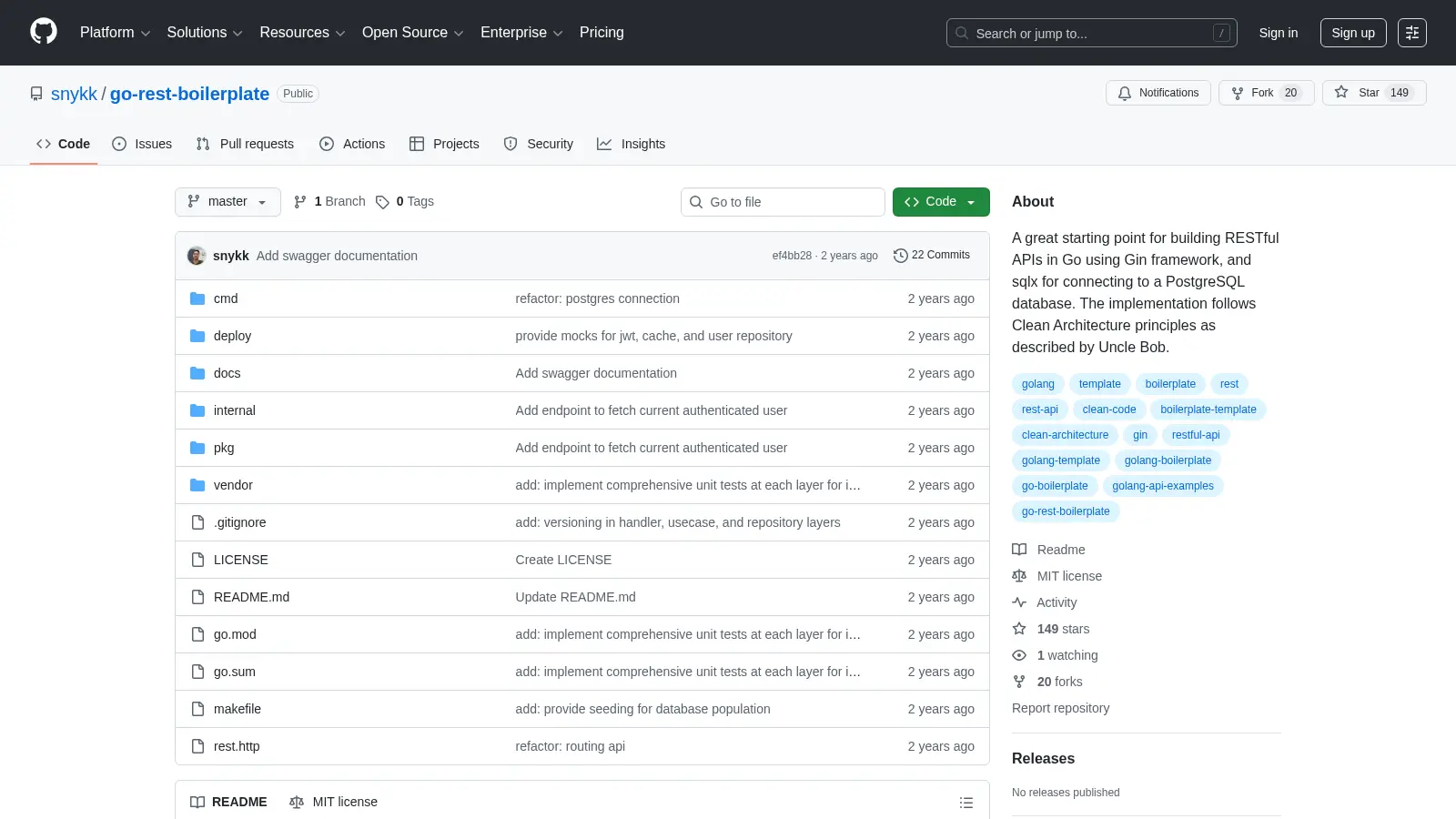
Task: Select the README tab in the file viewer
Action: (x=228, y=802)
